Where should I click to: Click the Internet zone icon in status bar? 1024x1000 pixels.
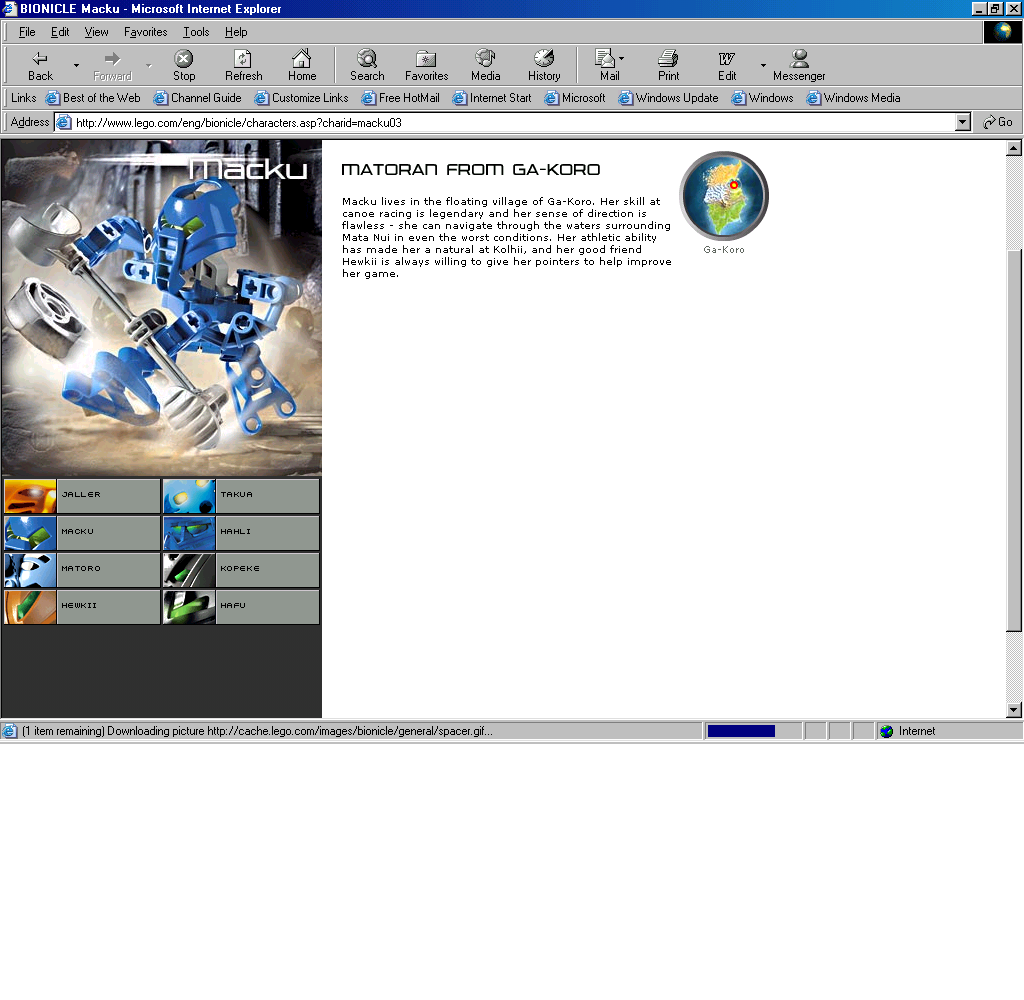[886, 732]
